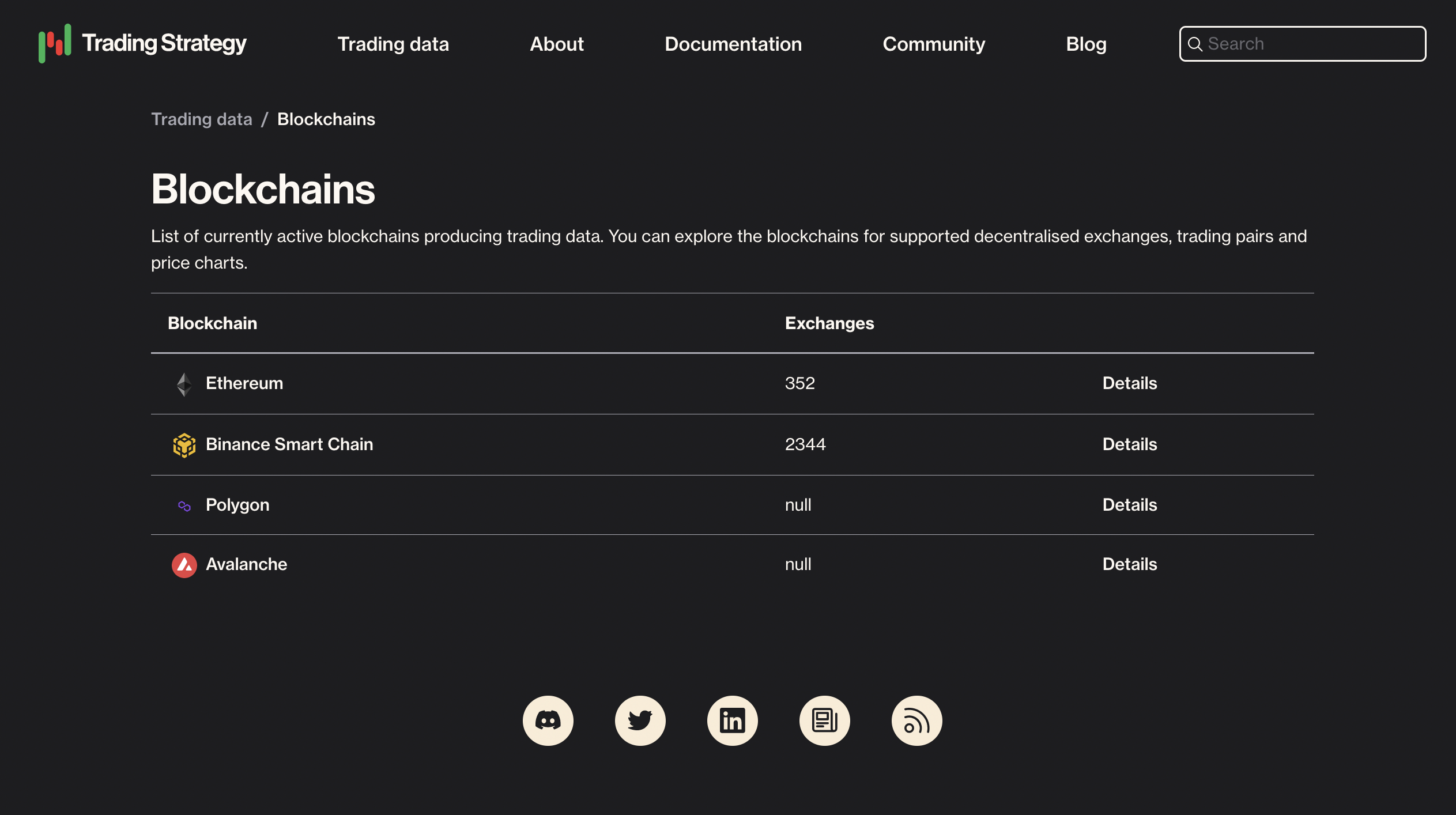1456x815 pixels.
Task: Click the search magnifier icon
Action: pyautogui.click(x=1195, y=43)
